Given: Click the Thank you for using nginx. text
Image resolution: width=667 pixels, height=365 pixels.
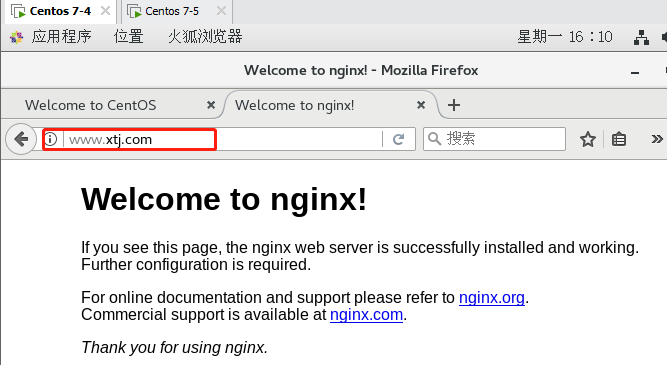Looking at the screenshot, I should (174, 348).
